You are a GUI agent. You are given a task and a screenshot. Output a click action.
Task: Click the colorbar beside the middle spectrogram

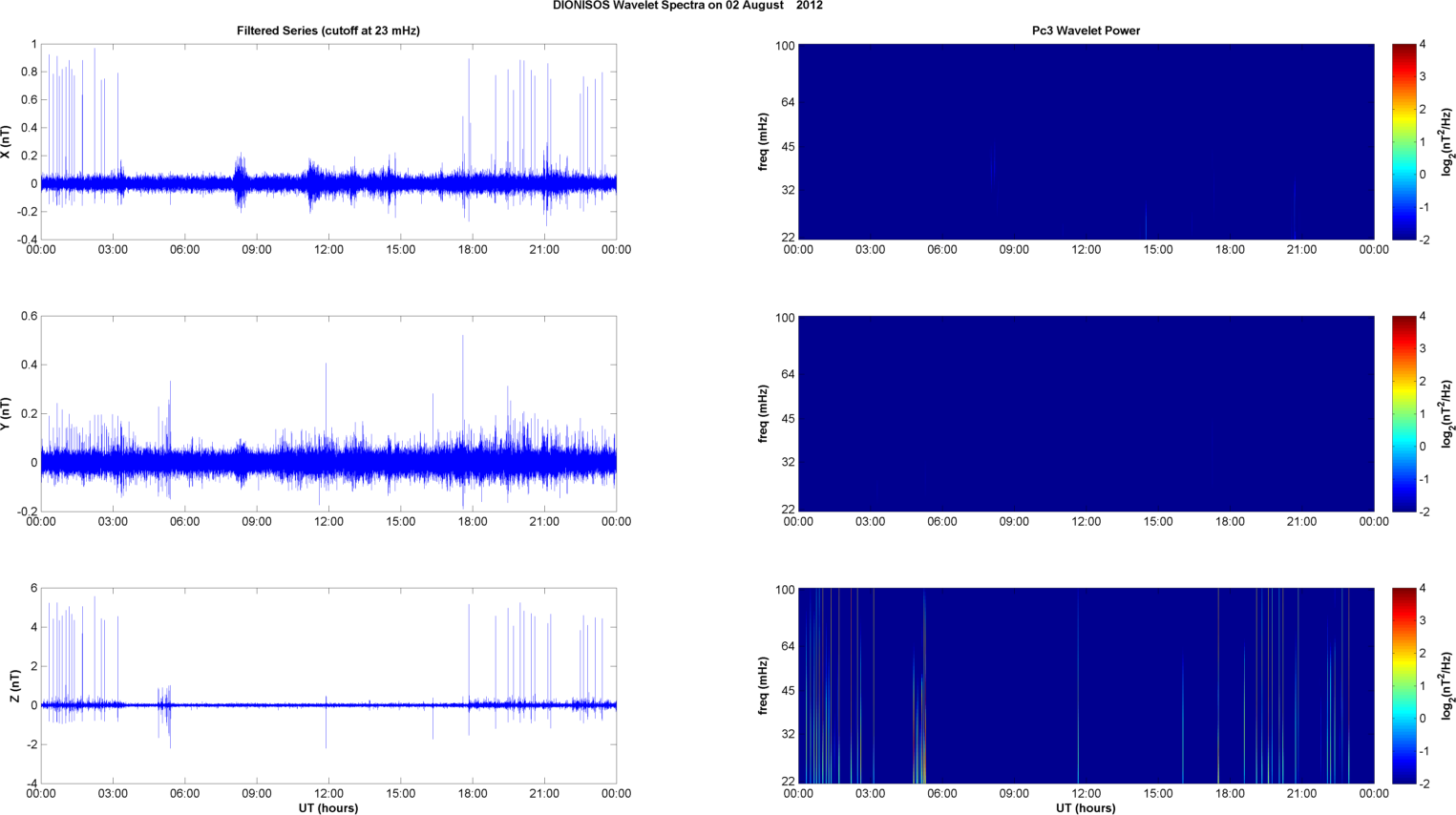[x=1403, y=413]
